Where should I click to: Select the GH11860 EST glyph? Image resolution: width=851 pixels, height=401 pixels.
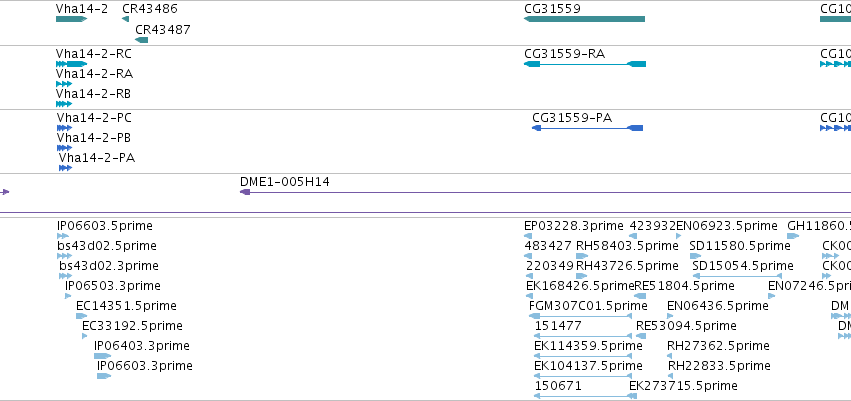793,236
